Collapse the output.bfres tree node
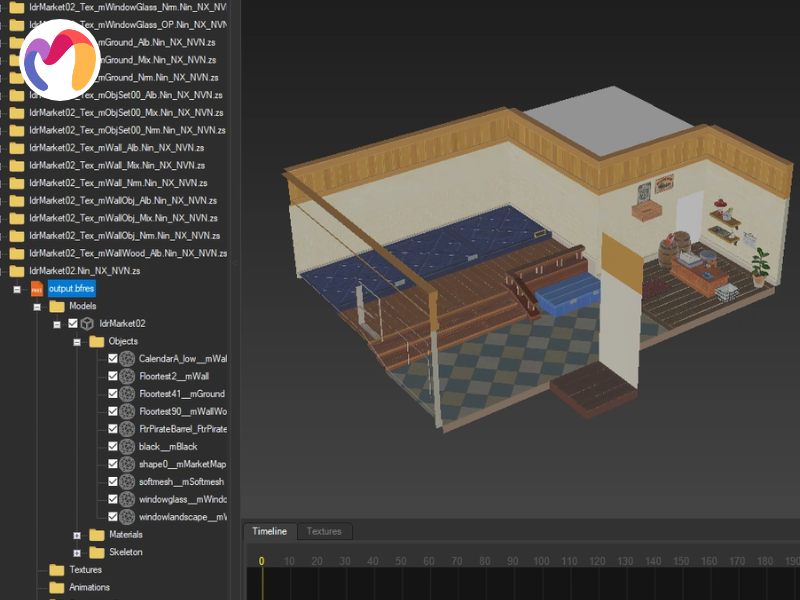 (17, 289)
